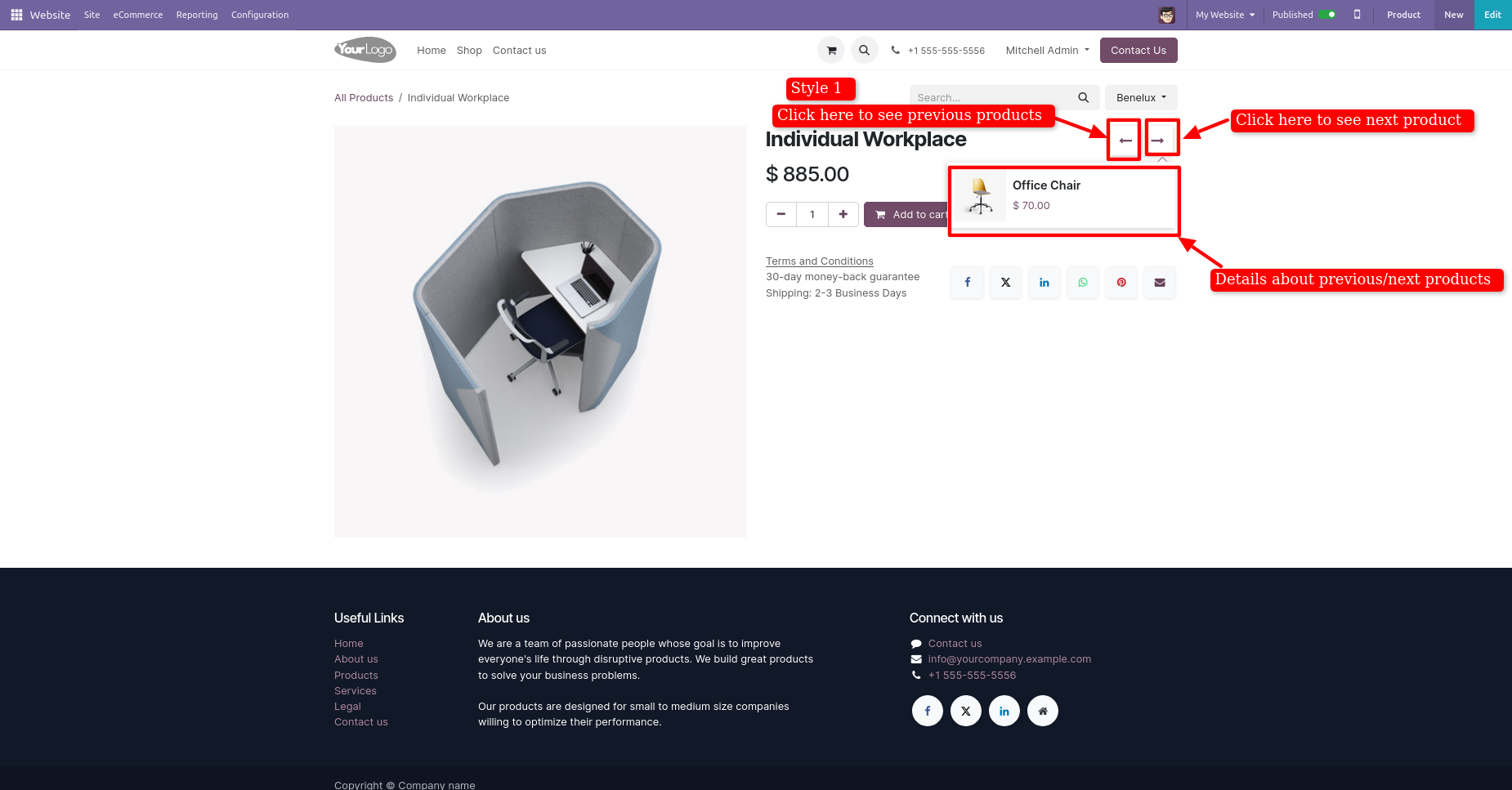Image resolution: width=1512 pixels, height=790 pixels.
Task: Open Benelux pricelist dropdown
Action: click(1141, 97)
